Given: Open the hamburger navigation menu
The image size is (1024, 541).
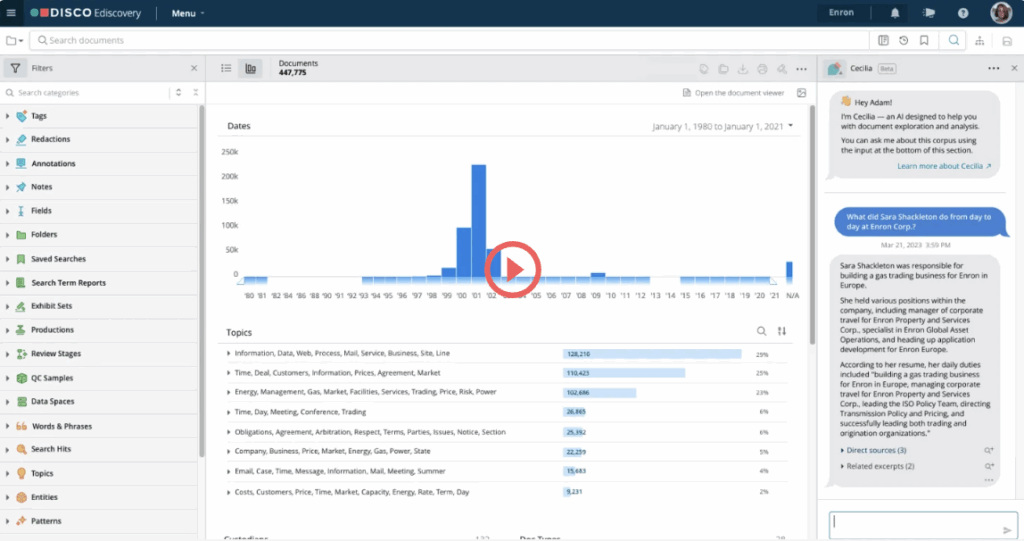Looking at the screenshot, I should point(11,13).
